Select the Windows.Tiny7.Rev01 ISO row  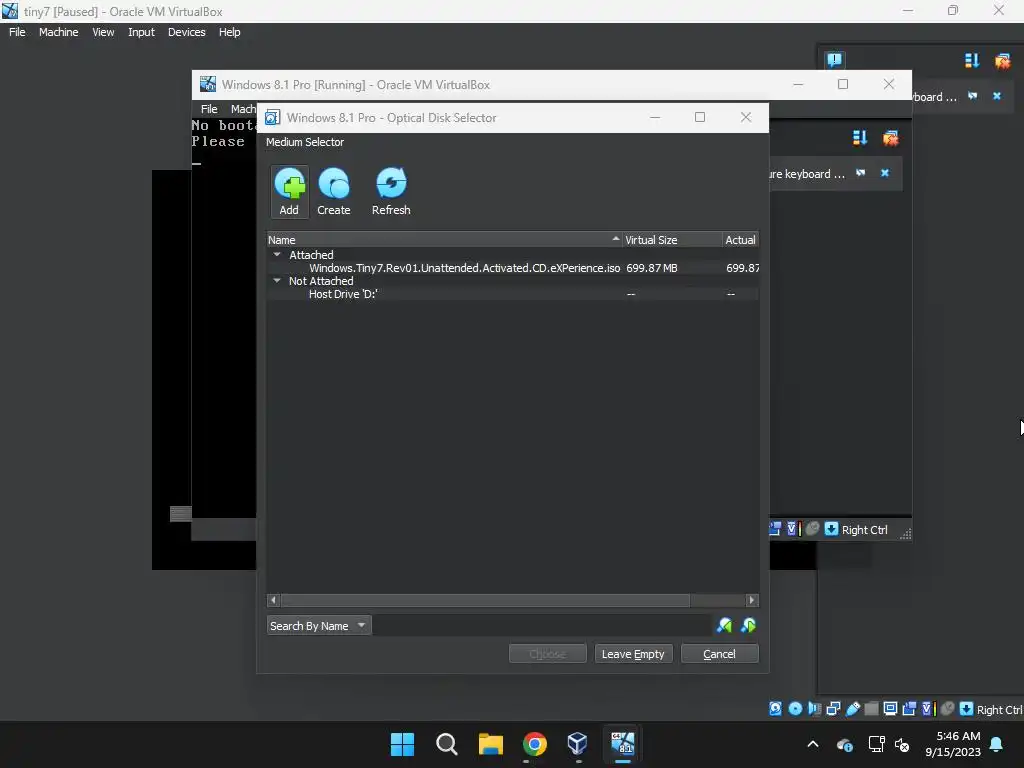[x=513, y=268]
